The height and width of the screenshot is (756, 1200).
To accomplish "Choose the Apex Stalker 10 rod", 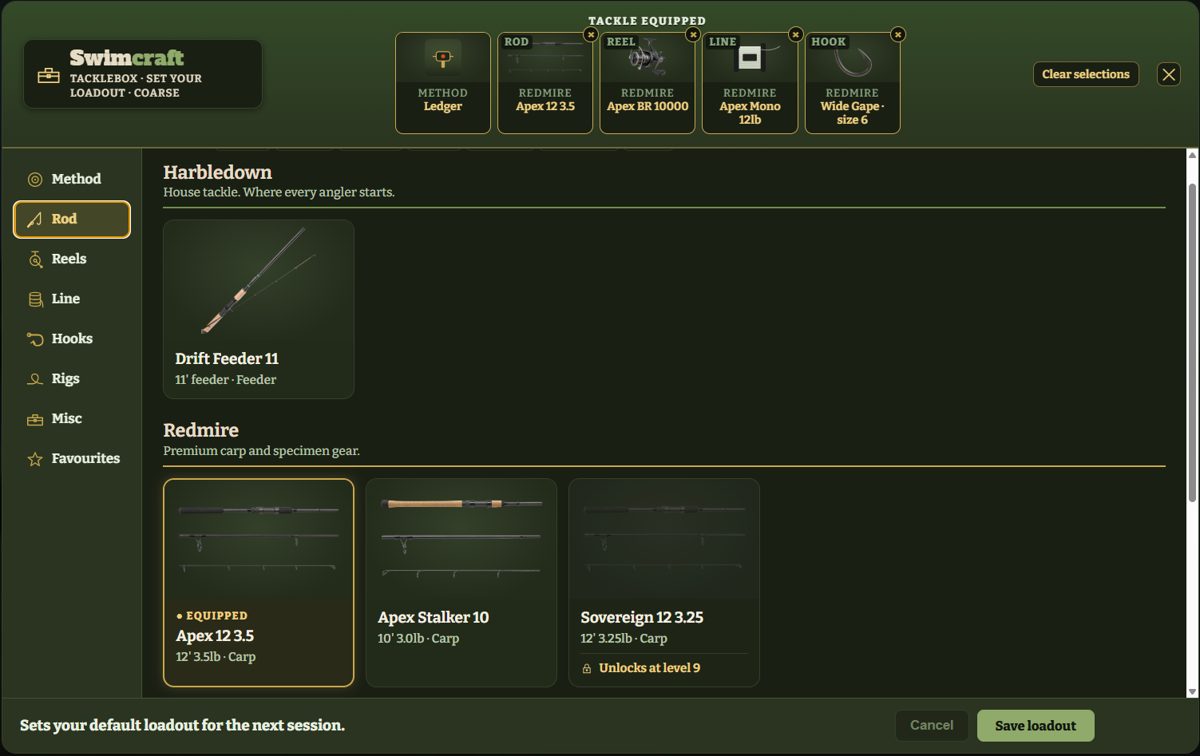I will point(461,583).
